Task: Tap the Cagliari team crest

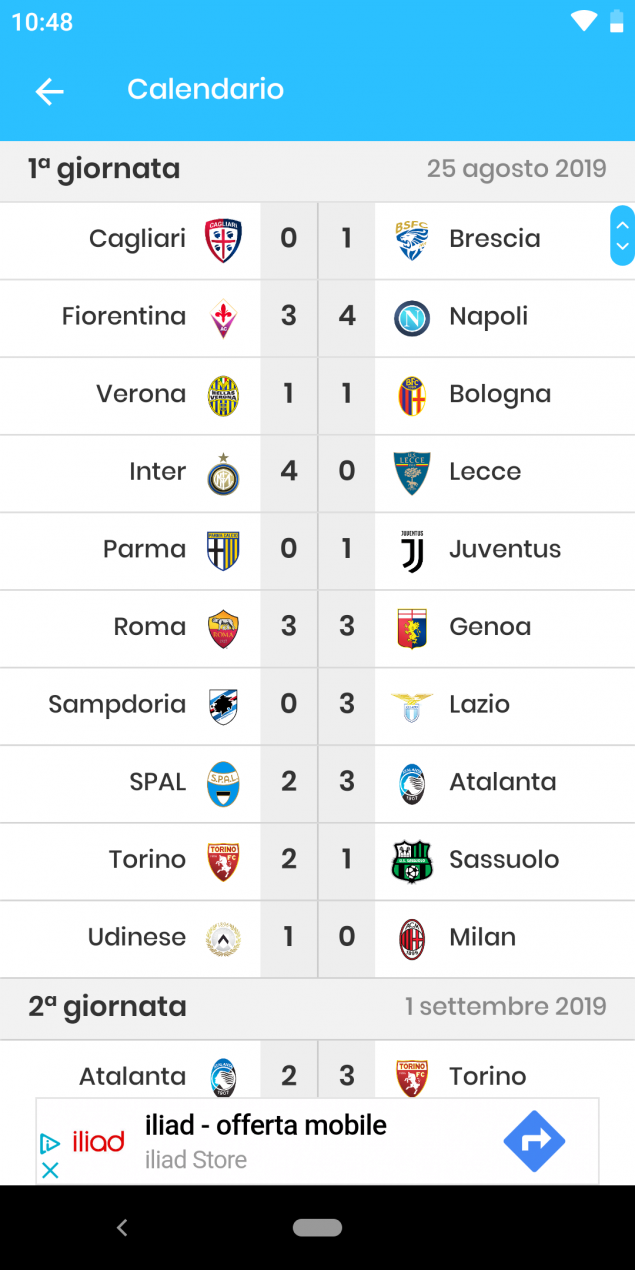Action: (223, 239)
